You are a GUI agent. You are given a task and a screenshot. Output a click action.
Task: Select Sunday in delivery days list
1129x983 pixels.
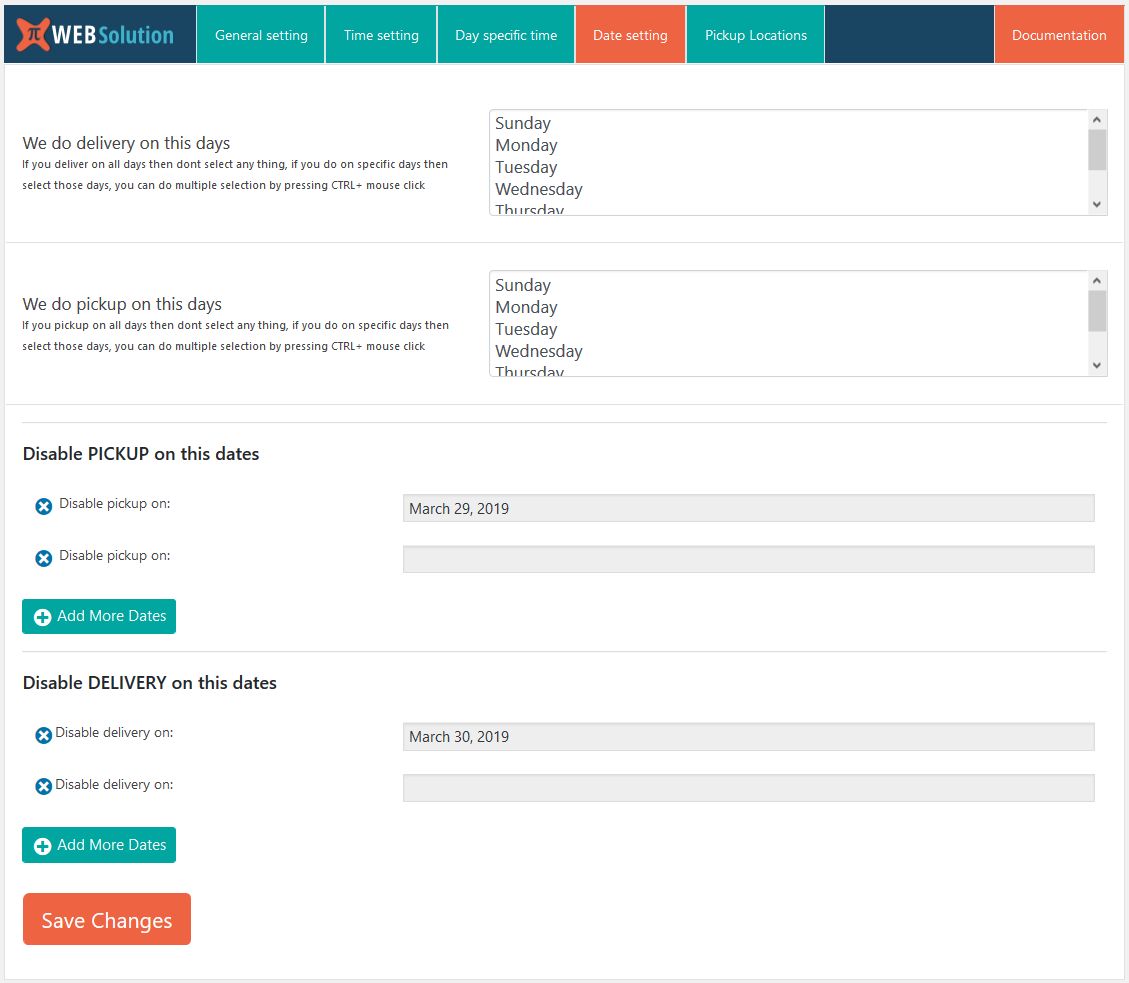(523, 123)
